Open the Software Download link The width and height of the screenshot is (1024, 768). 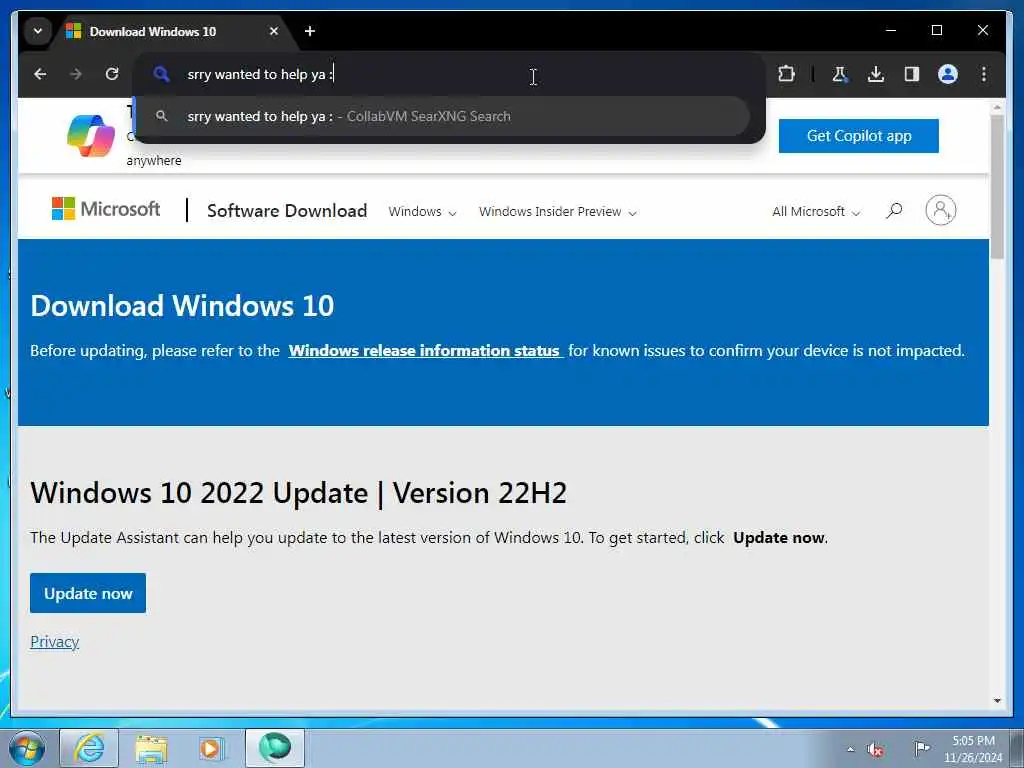287,210
